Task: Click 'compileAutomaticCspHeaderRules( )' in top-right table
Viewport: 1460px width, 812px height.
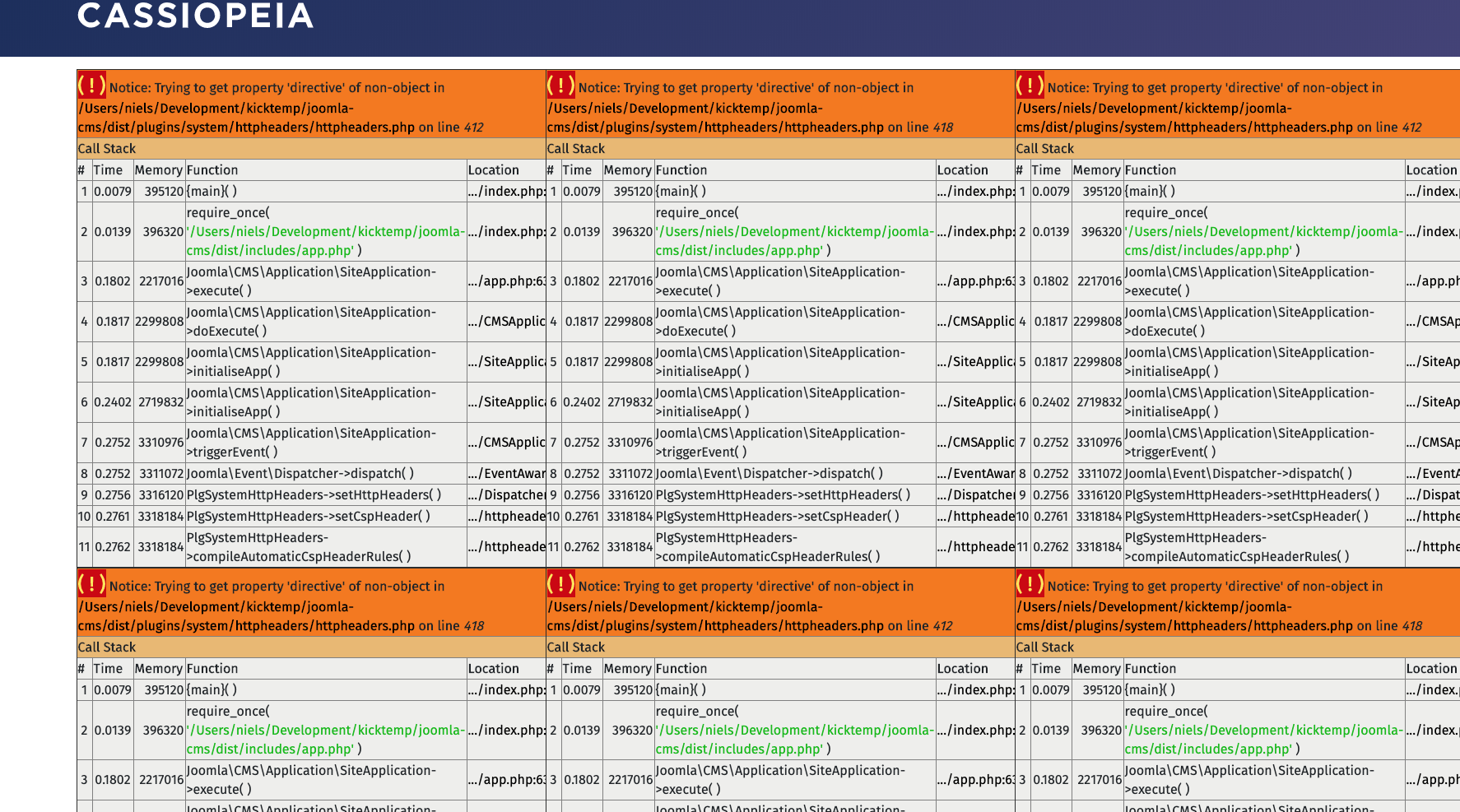Action: [x=1237, y=547]
